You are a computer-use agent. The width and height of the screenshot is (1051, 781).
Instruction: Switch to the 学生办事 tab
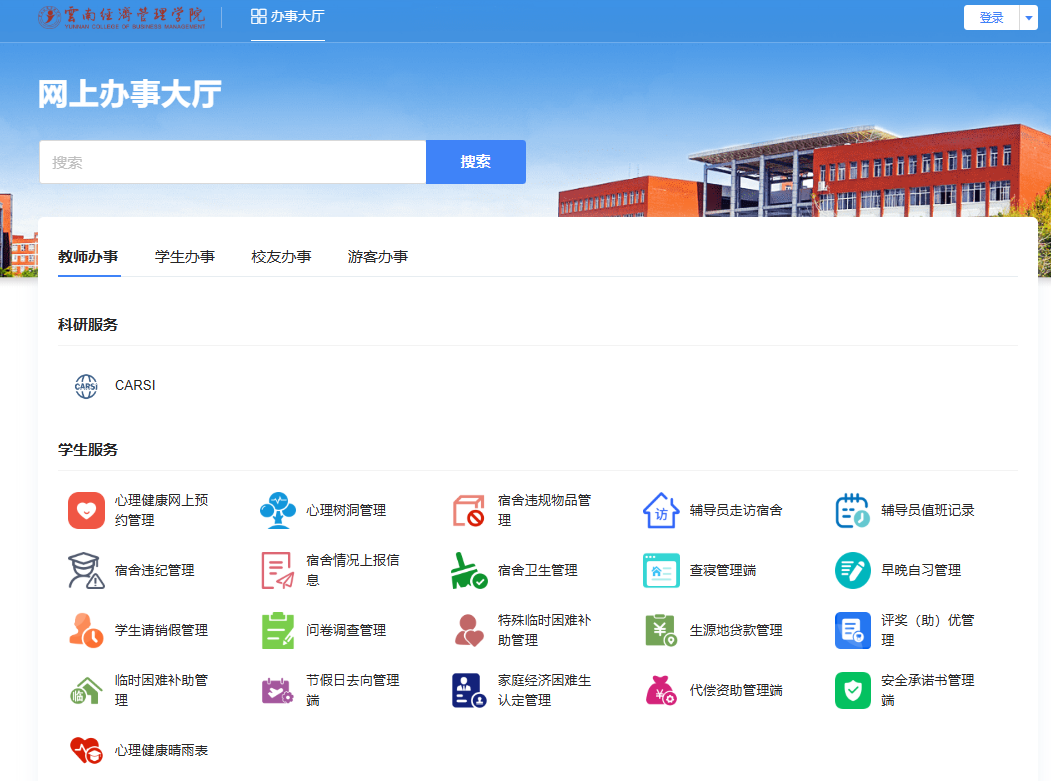(184, 256)
